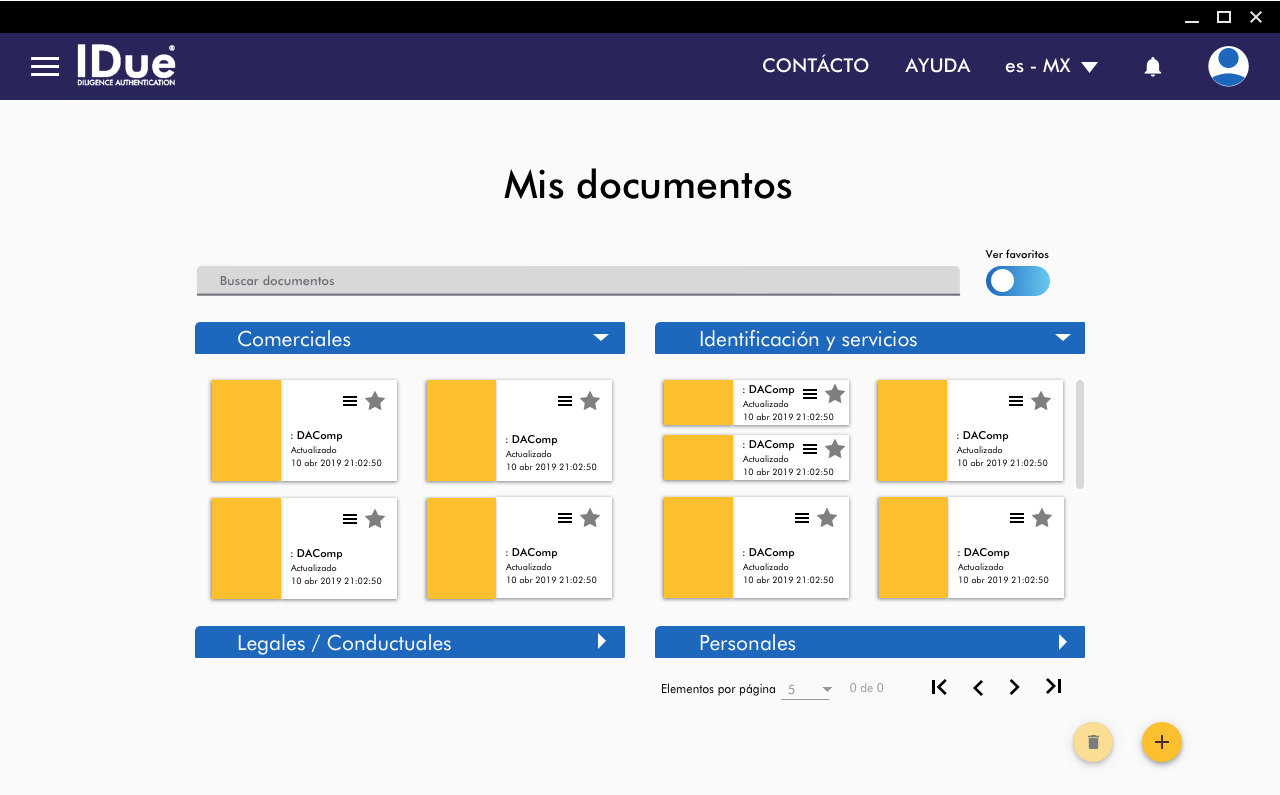The height and width of the screenshot is (795, 1280).
Task: Click the notifications bell icon
Action: click(1153, 67)
